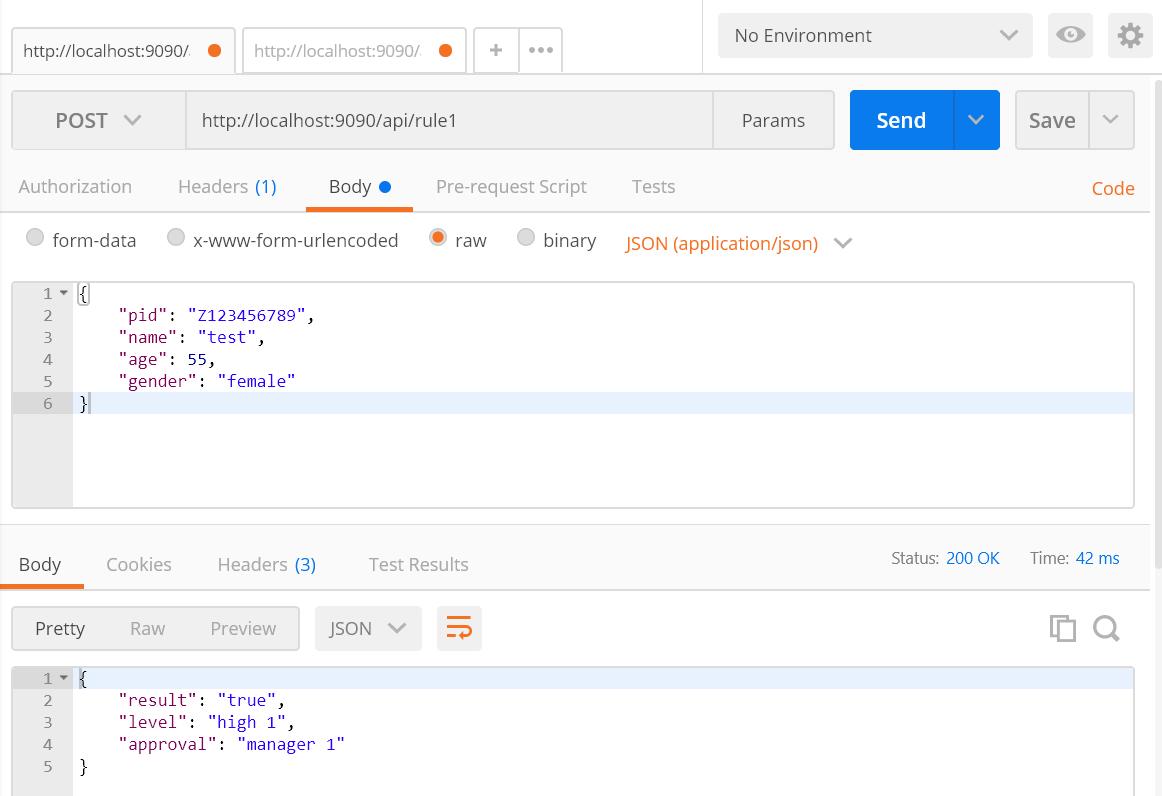Click the "true" result value in response
The image size is (1162, 796).
pos(246,700)
